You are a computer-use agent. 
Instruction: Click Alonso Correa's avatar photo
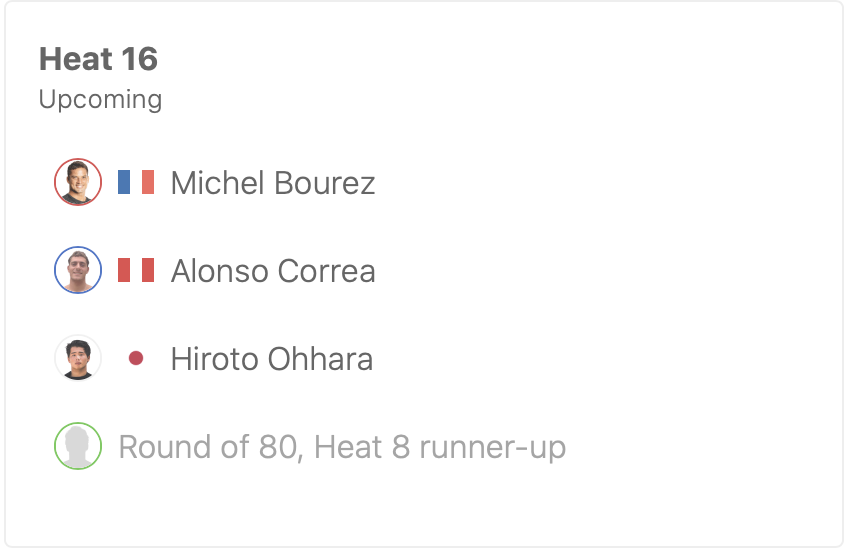point(78,270)
